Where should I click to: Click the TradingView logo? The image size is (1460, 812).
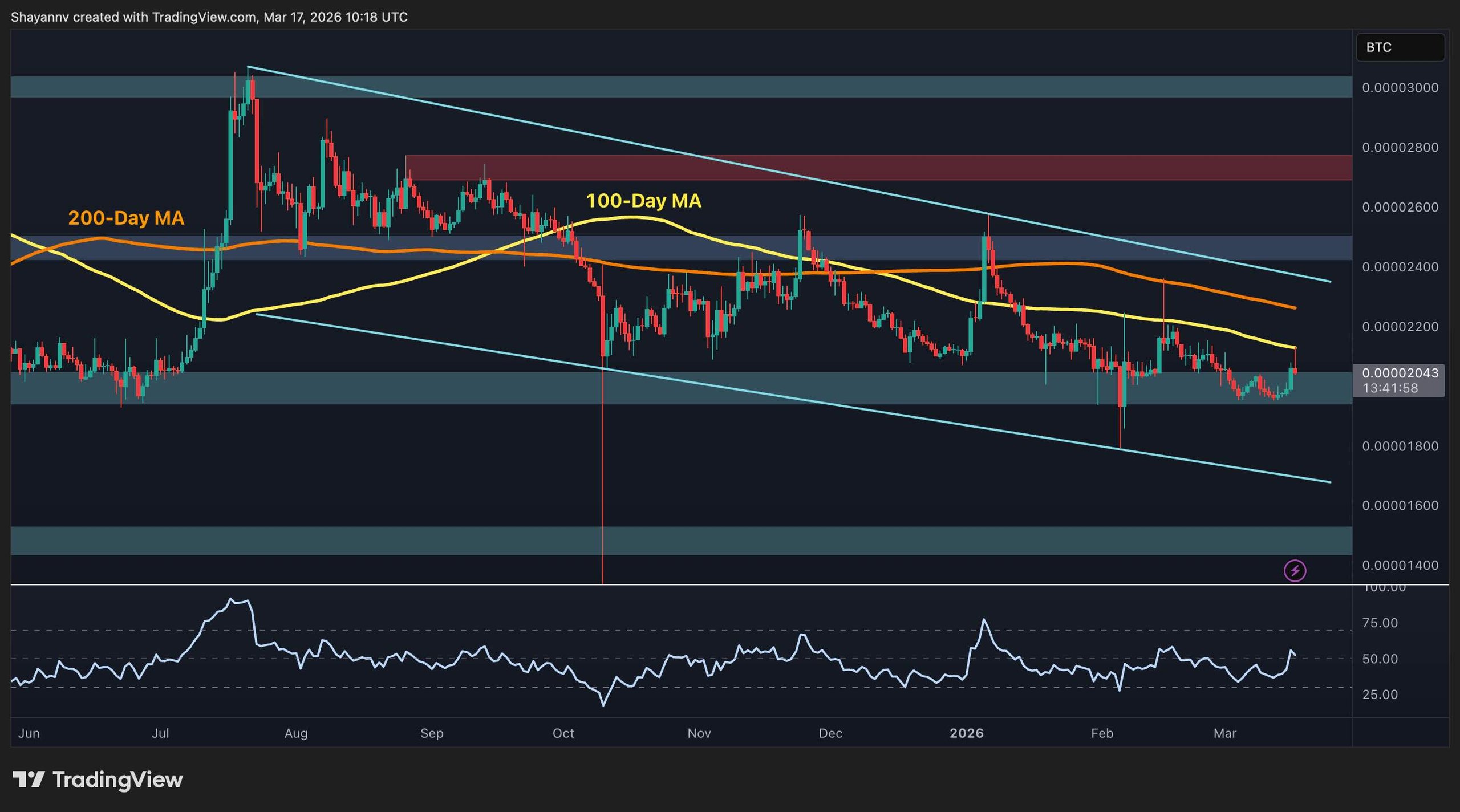(29, 779)
